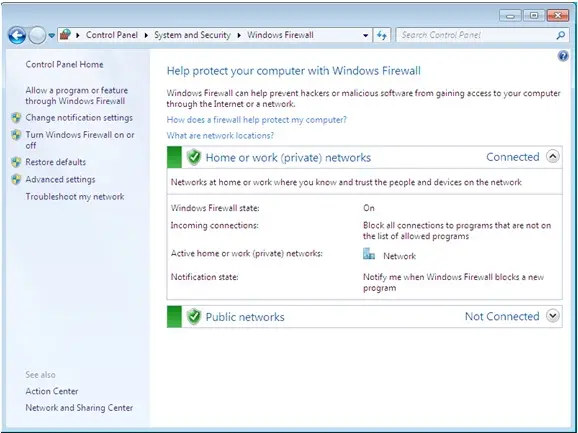Expand the Public networks section
The width and height of the screenshot is (578, 433).
pyautogui.click(x=553, y=316)
